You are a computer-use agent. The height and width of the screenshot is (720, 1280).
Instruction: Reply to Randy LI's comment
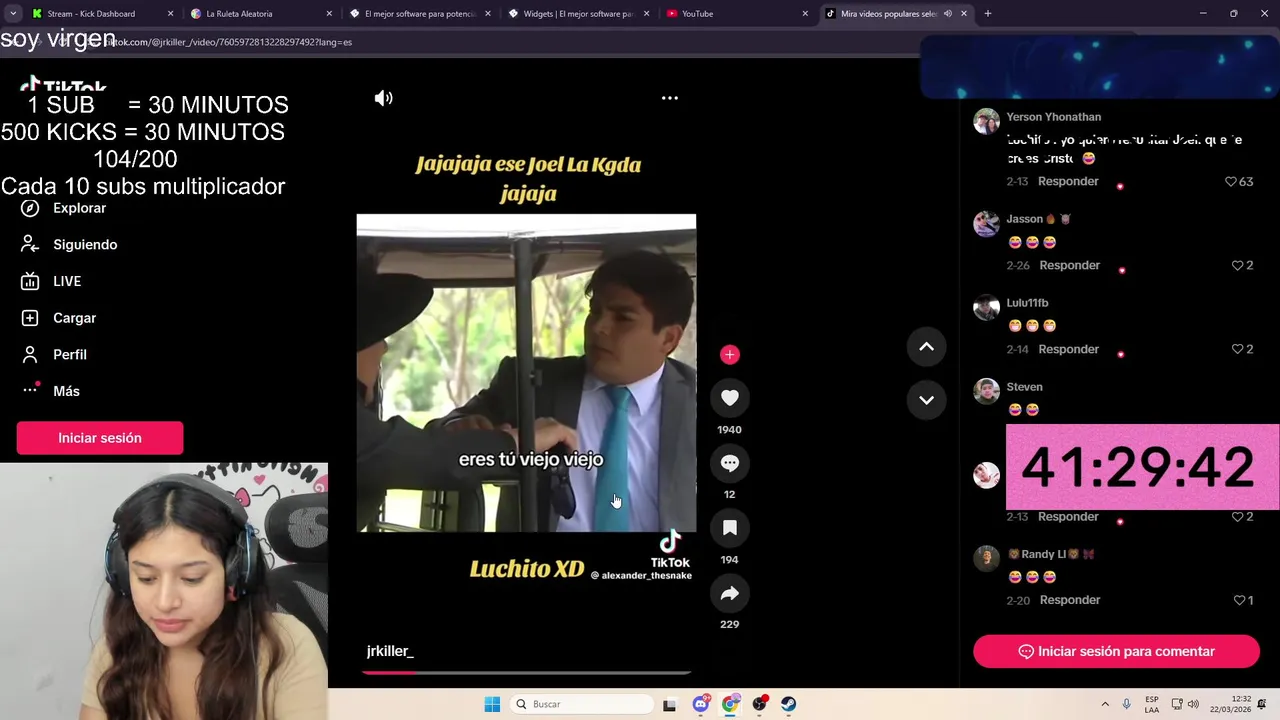(1069, 600)
